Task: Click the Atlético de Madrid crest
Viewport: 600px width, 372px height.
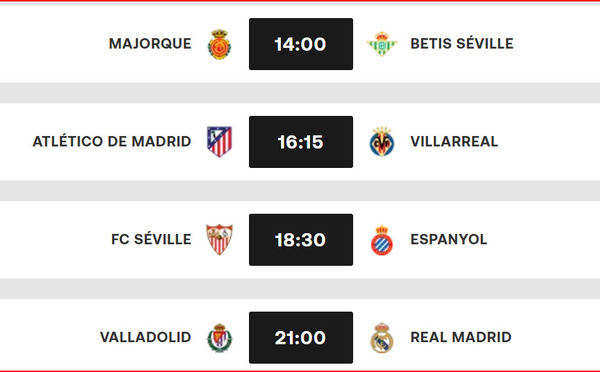Action: (219, 142)
